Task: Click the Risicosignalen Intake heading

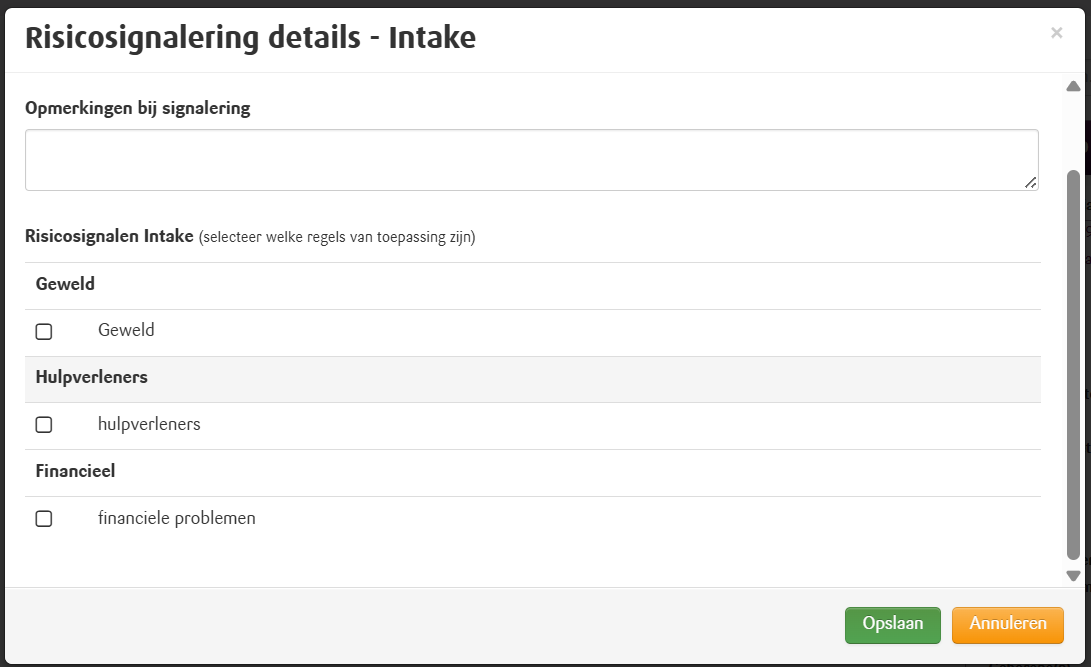Action: 109,237
